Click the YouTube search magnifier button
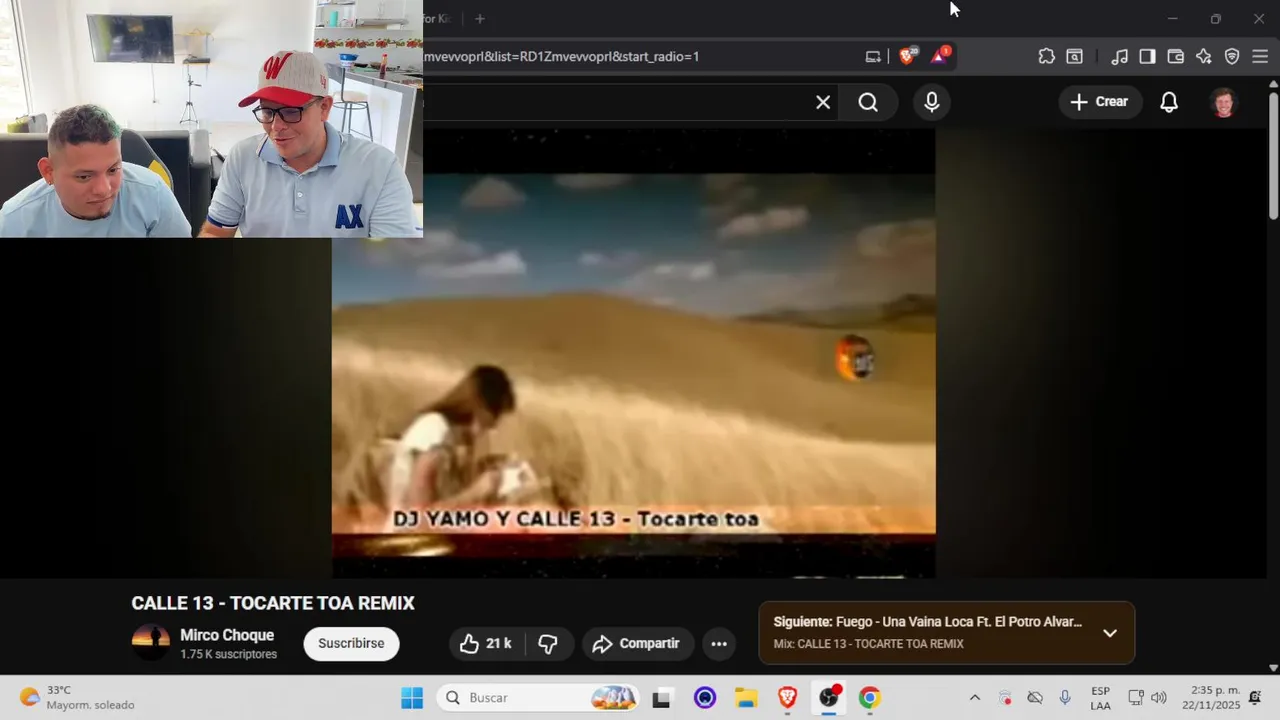 click(x=868, y=102)
